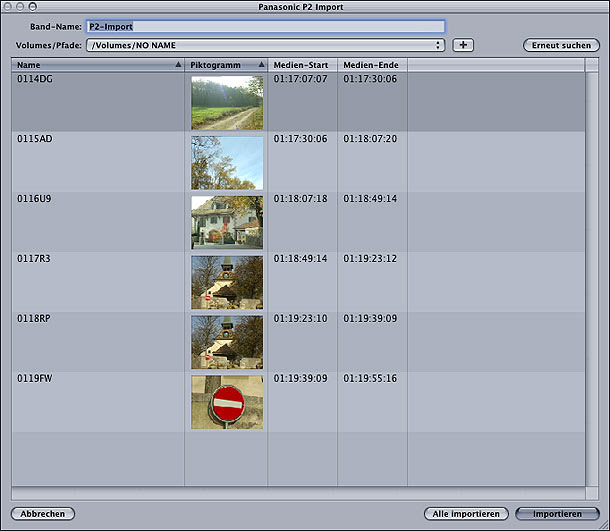
Task: Select the clip named 0116U9
Action: click(x=35, y=200)
